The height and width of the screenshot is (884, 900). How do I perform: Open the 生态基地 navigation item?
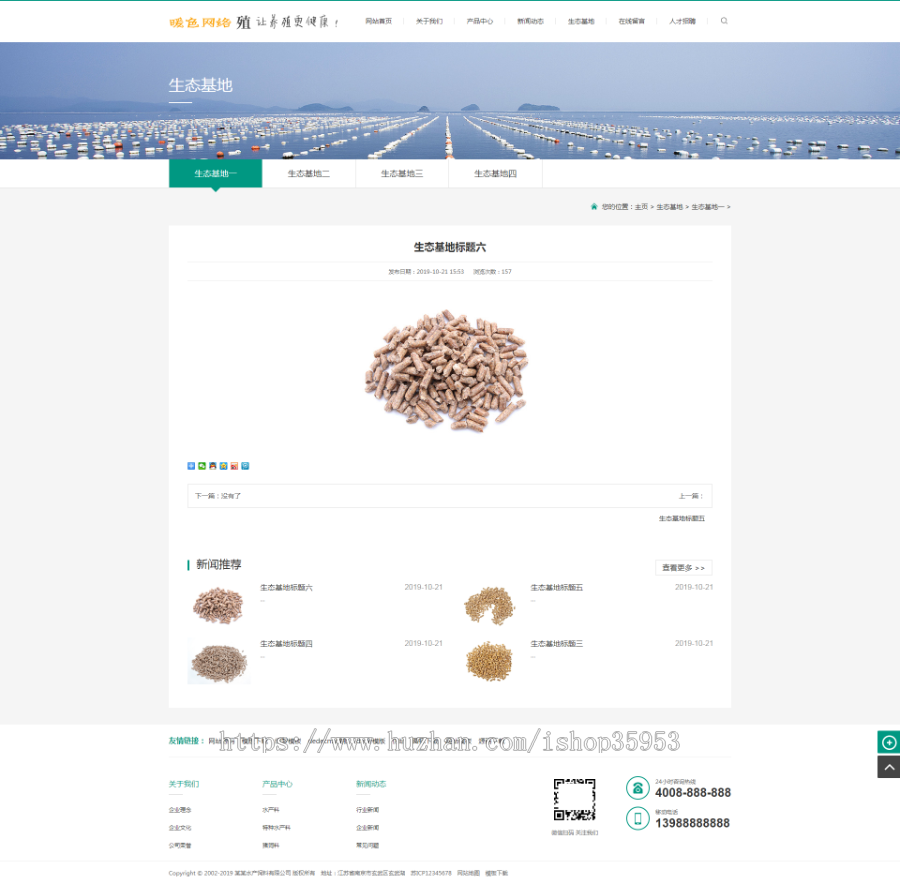coord(581,21)
